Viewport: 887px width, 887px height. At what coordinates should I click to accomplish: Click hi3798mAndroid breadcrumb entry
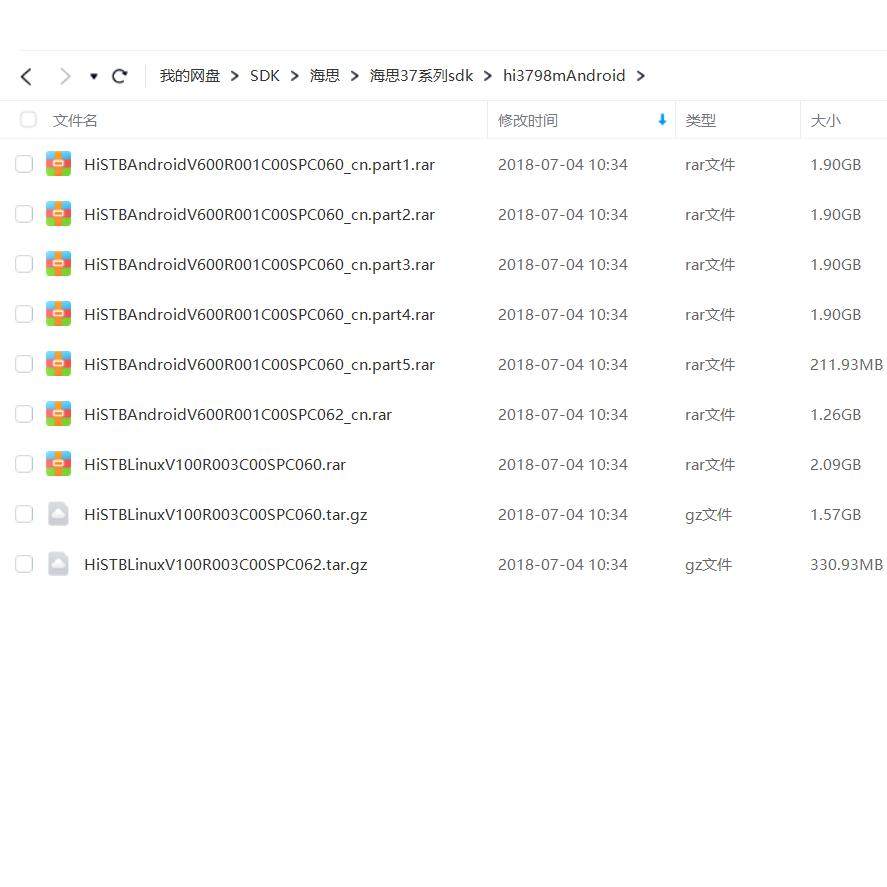(564, 76)
